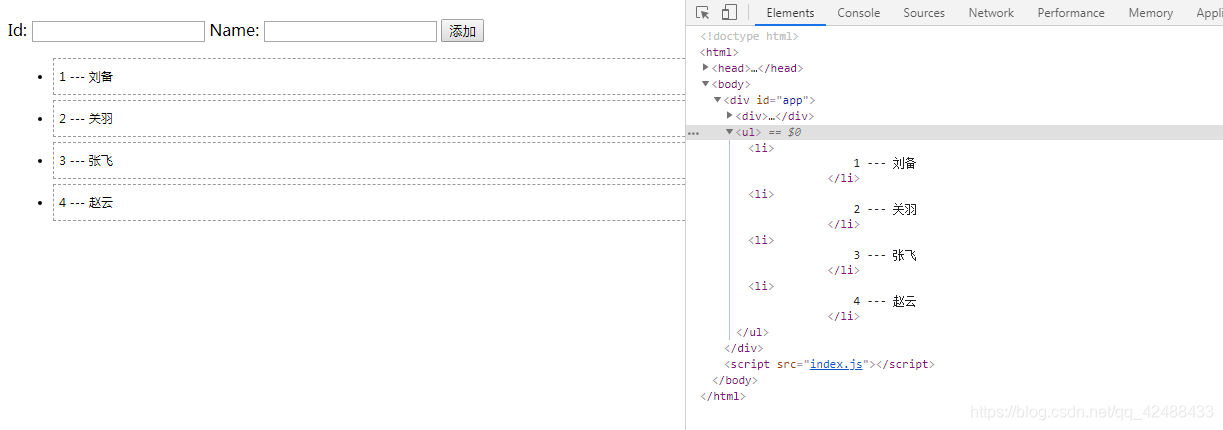
Task: Click the Name input field
Action: 350,32
